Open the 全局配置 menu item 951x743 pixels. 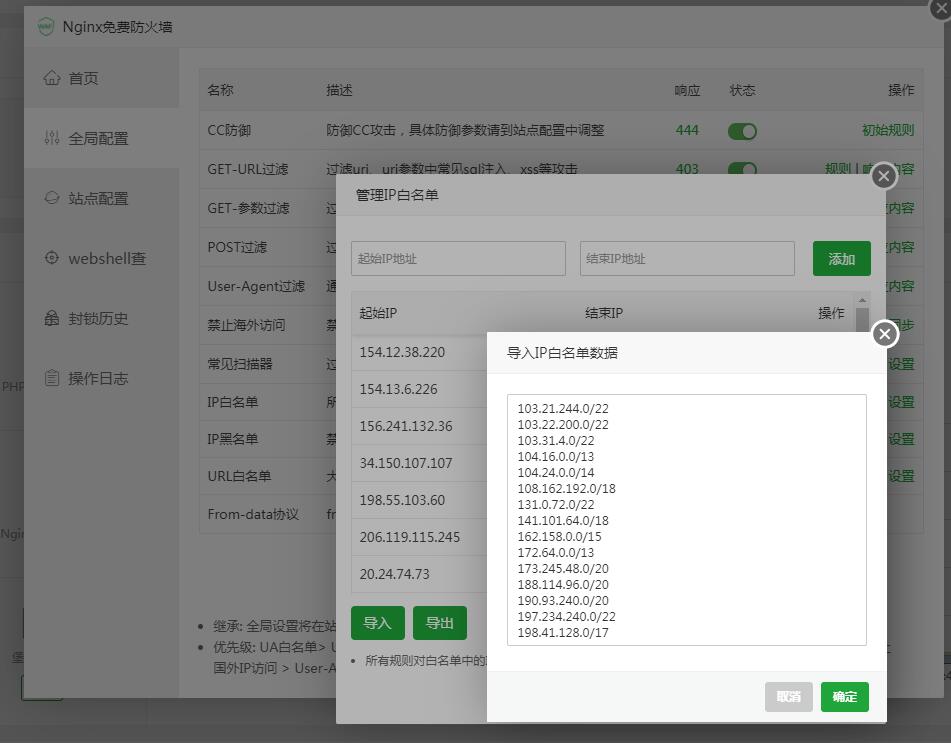[98, 139]
